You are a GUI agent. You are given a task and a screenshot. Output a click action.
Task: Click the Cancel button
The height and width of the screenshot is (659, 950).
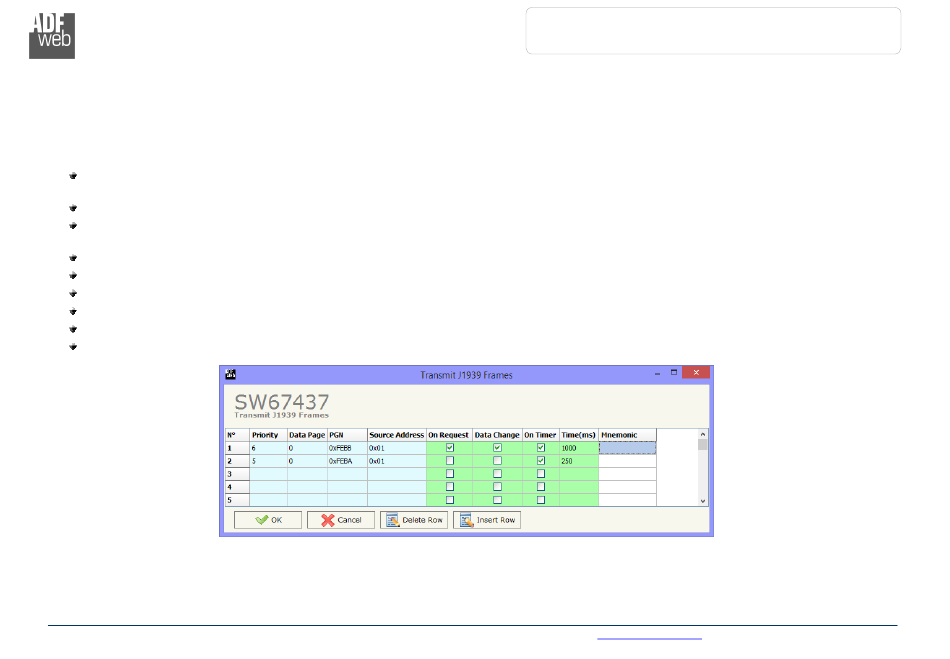[340, 520]
